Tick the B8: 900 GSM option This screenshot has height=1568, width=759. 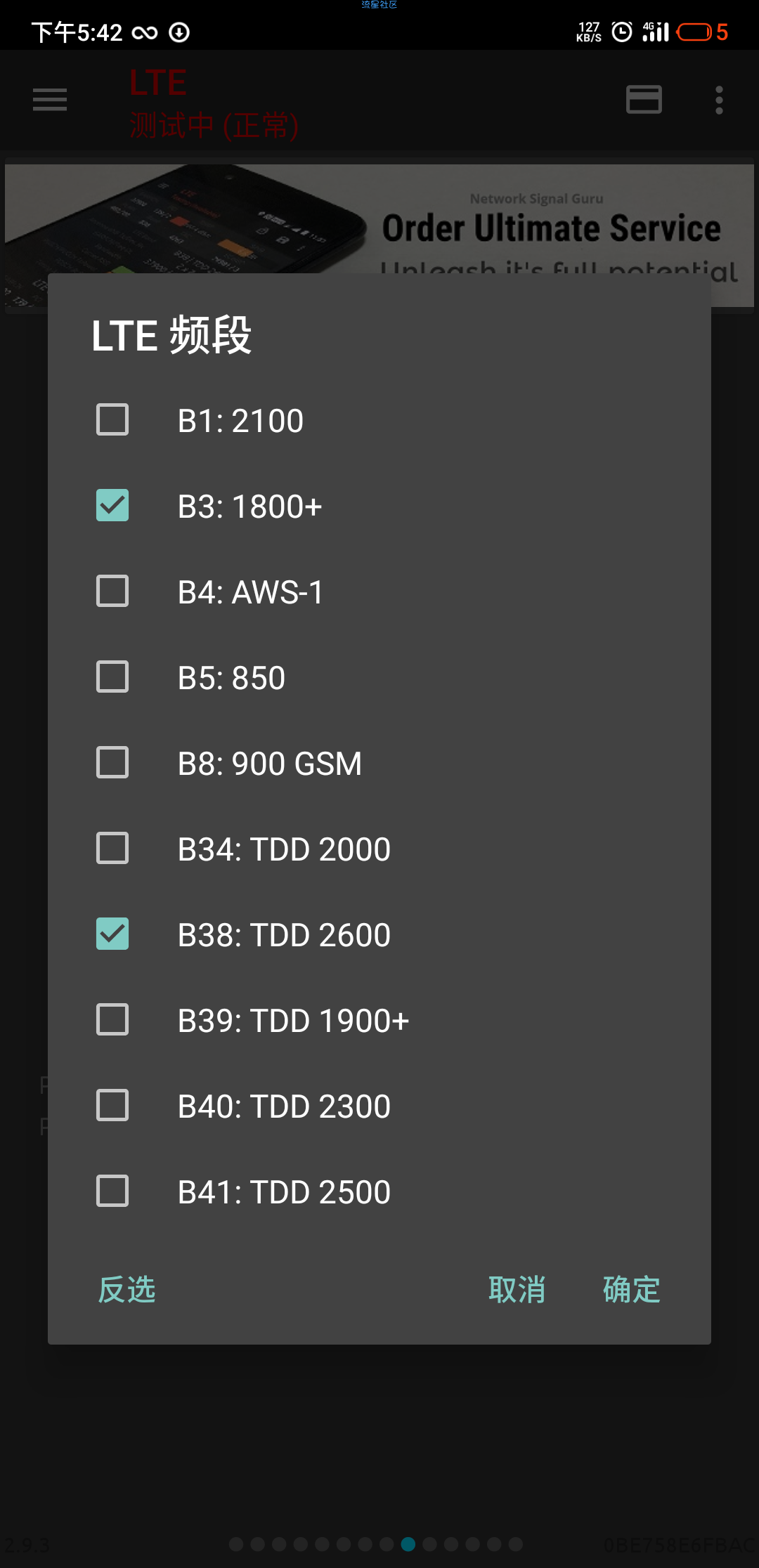coord(112,763)
